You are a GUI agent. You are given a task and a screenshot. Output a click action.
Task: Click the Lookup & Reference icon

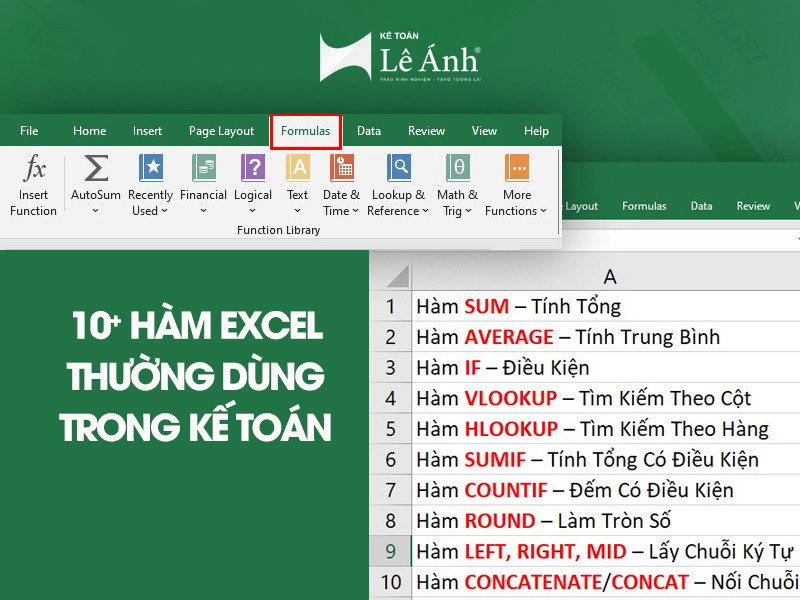point(398,168)
